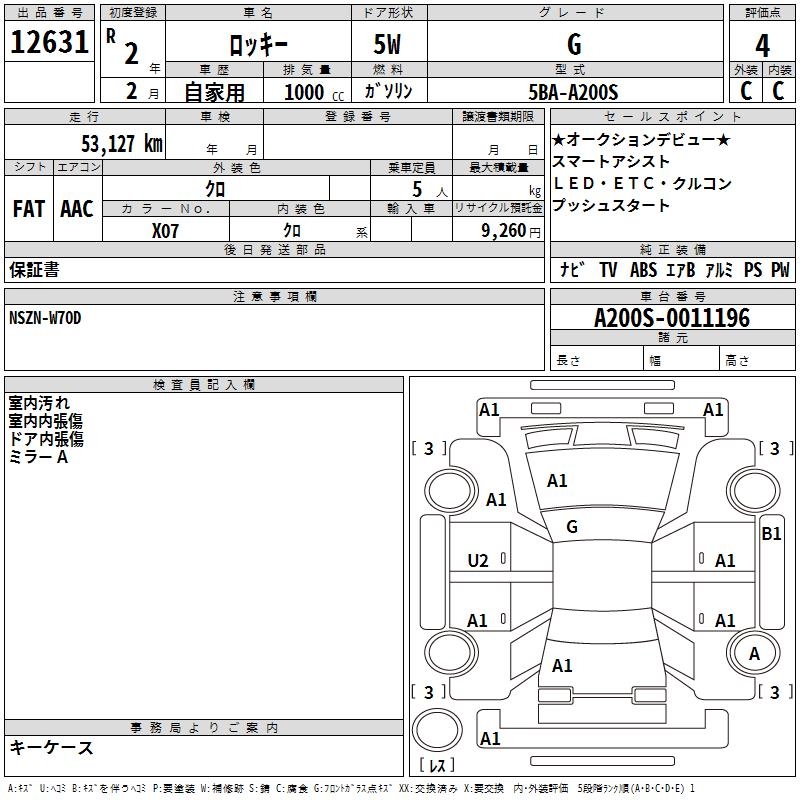Click エアB in genuine equipment
Viewport: 800px width, 800px height.
(x=681, y=270)
